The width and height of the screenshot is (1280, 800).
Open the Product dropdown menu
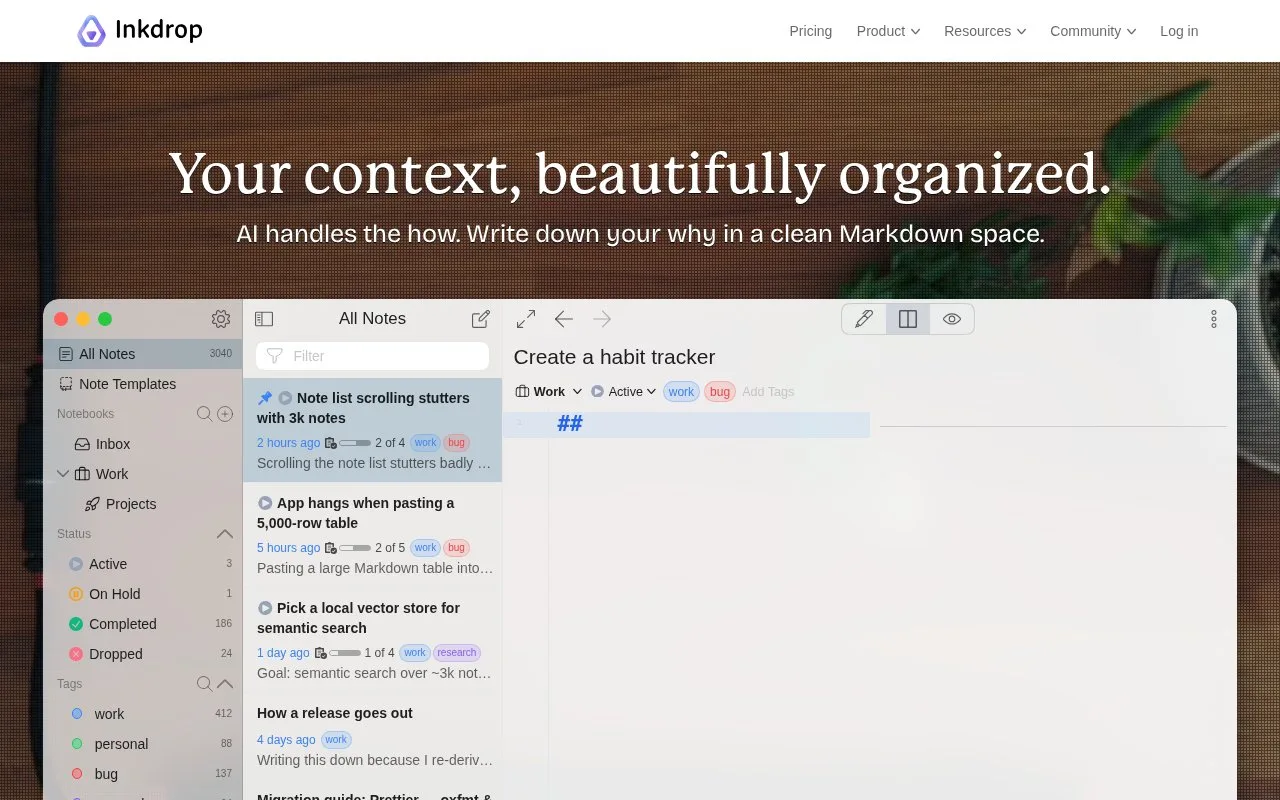point(888,31)
